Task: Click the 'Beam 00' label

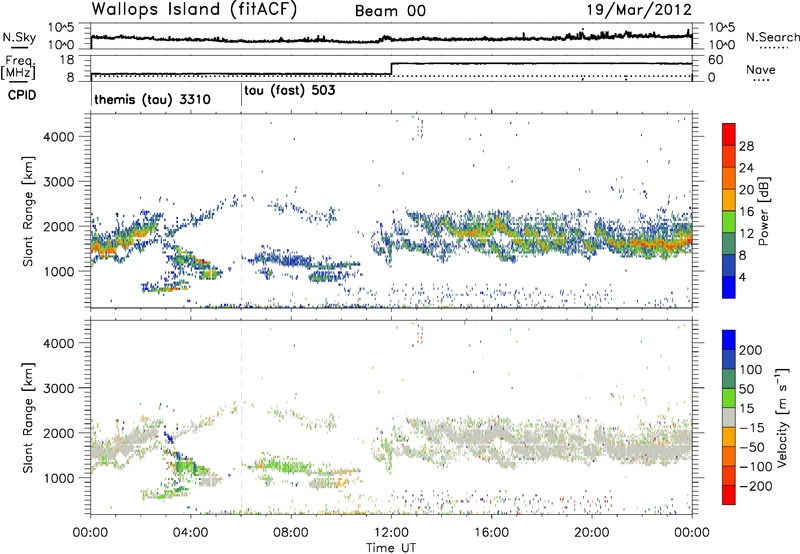Action: (390, 11)
